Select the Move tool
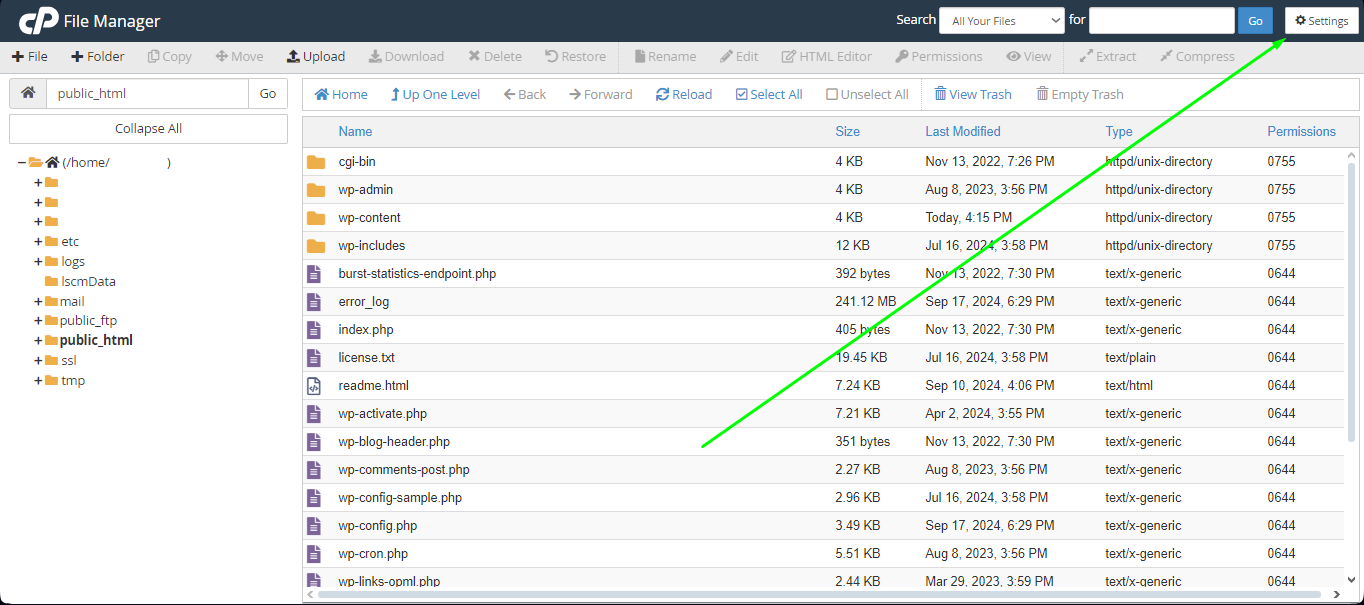This screenshot has height=605, width=1364. tap(239, 56)
